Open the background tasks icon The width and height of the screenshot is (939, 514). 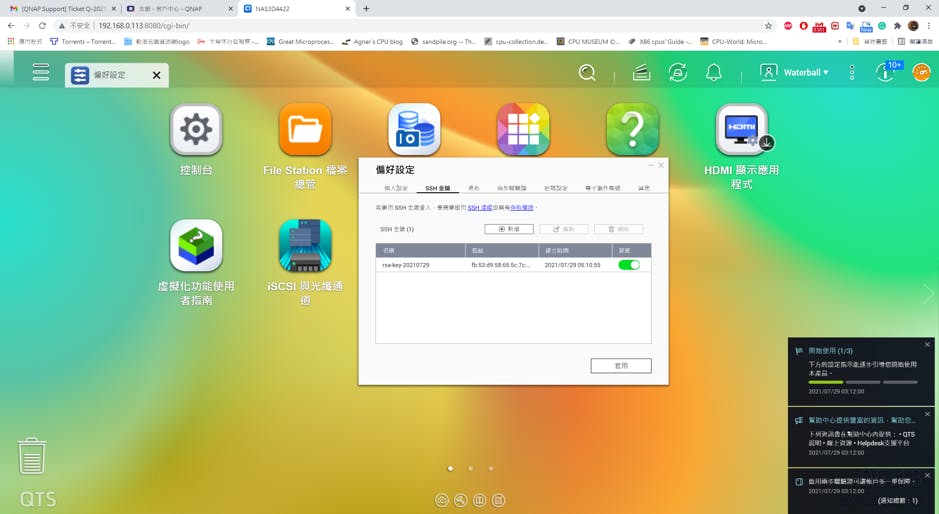coord(641,73)
